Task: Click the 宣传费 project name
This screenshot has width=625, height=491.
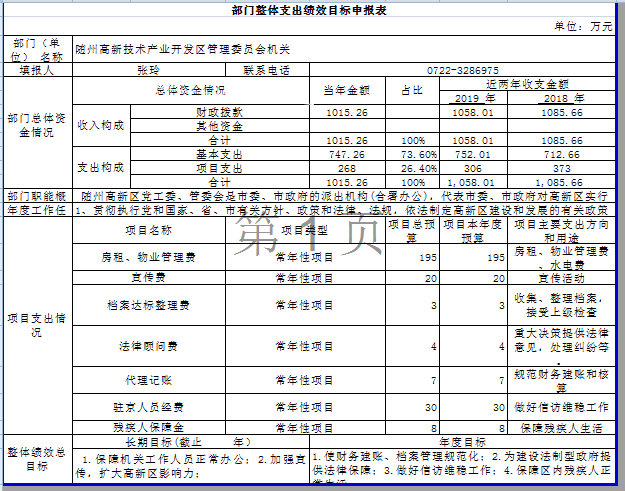Action: coord(149,277)
